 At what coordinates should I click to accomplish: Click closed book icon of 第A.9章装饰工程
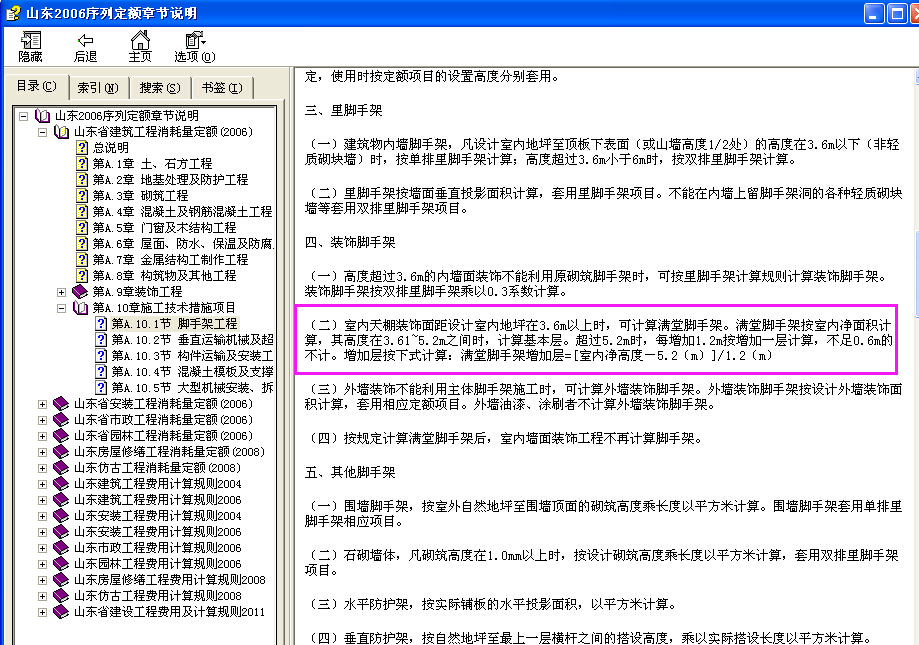80,292
